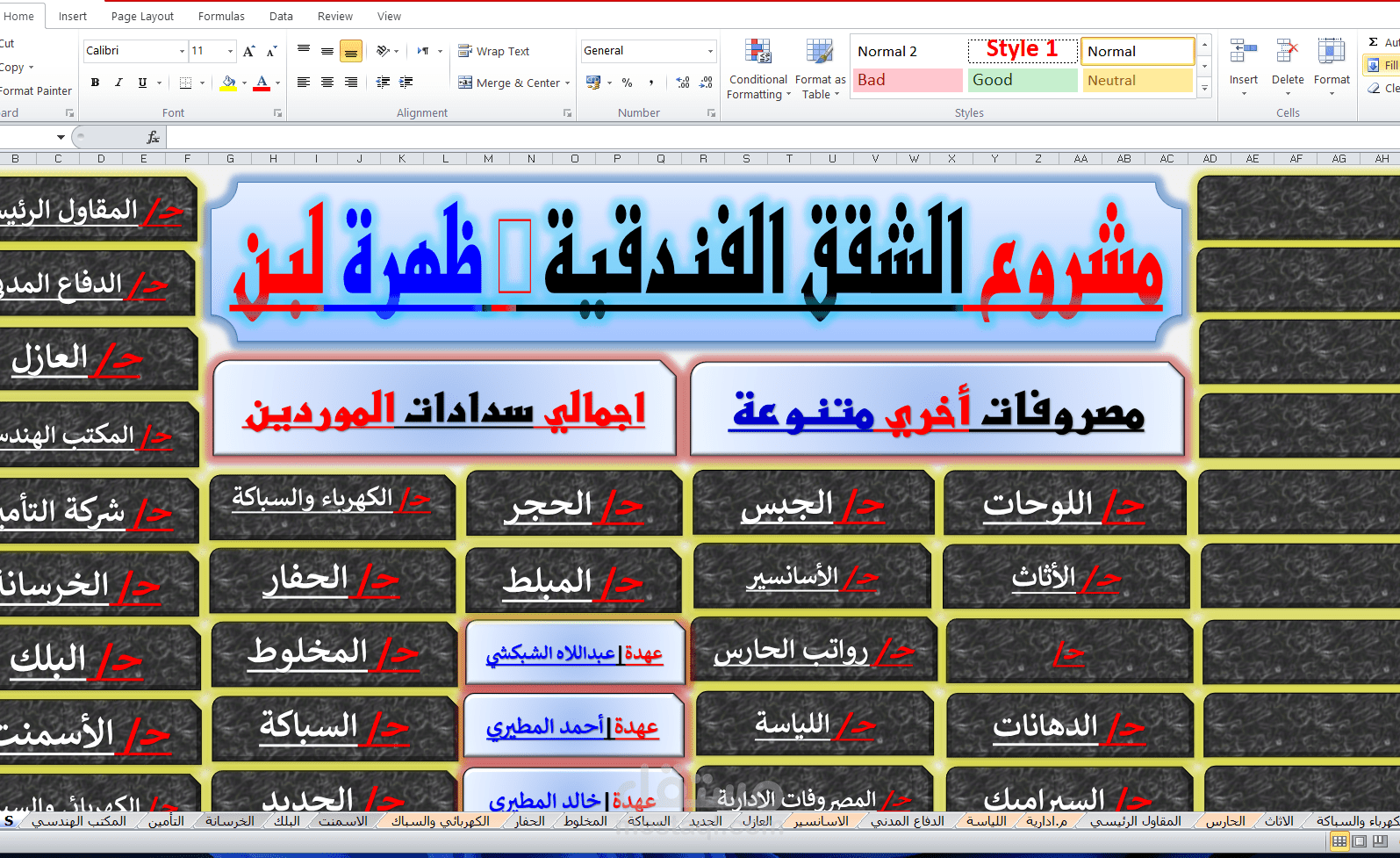Open the Merge & Center dropdown arrow

567,83
